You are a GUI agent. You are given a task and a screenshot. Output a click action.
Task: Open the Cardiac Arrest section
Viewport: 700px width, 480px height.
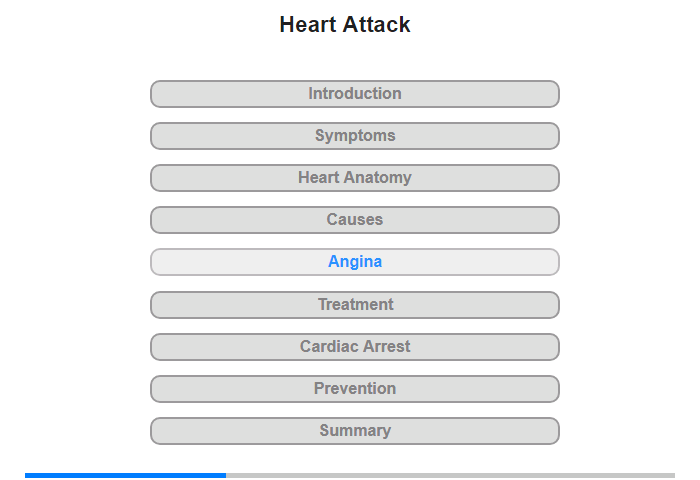point(355,347)
